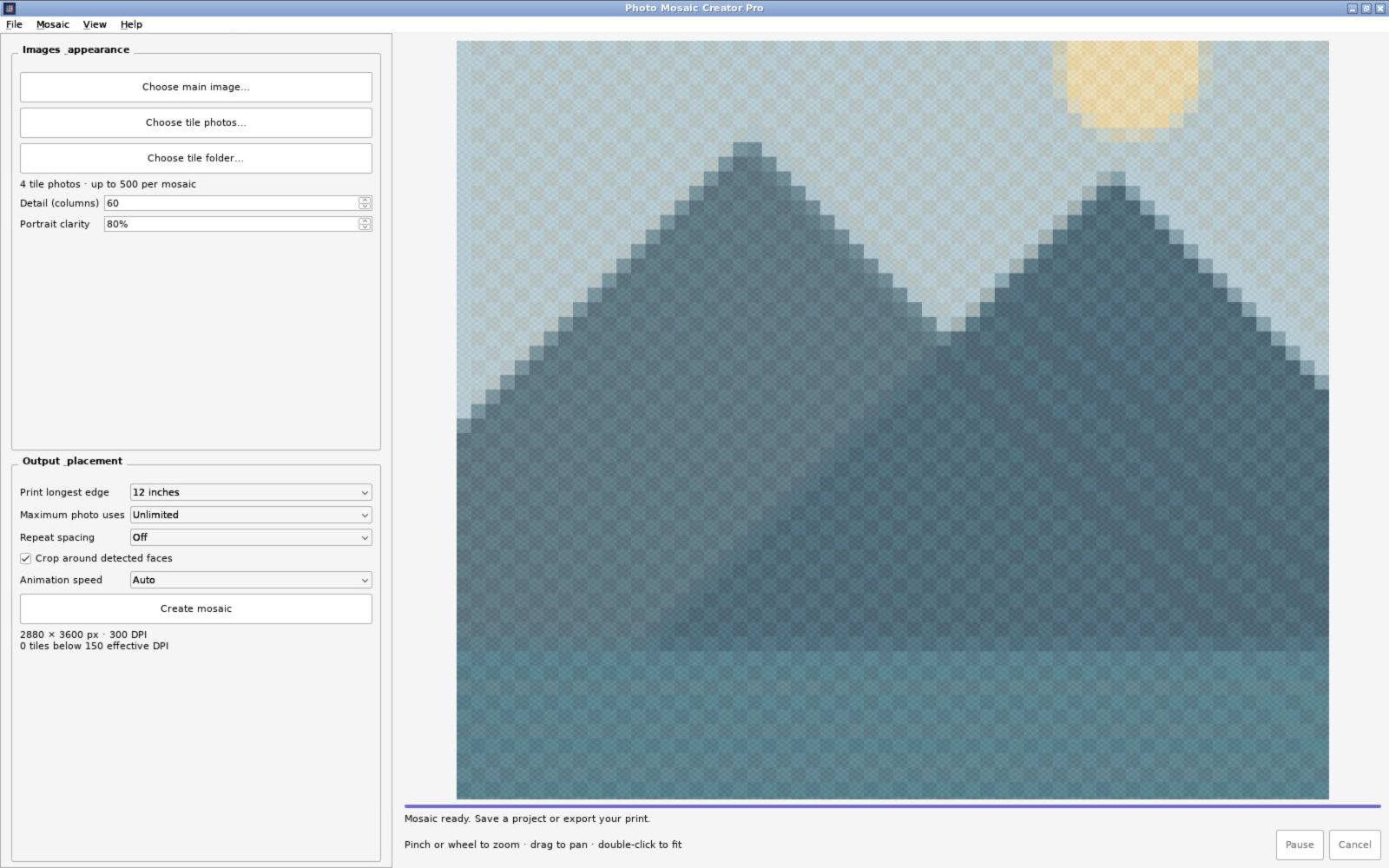Image resolution: width=1389 pixels, height=868 pixels.
Task: Click the Choose main image button
Action: (196, 87)
